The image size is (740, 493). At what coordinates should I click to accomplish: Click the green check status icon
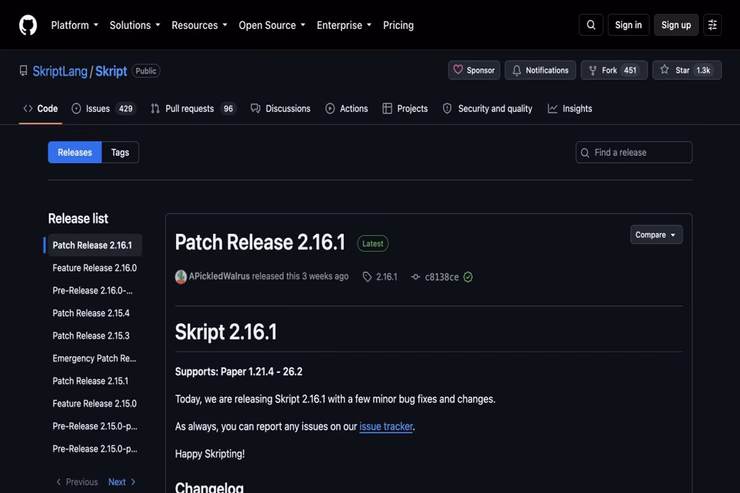click(x=468, y=277)
